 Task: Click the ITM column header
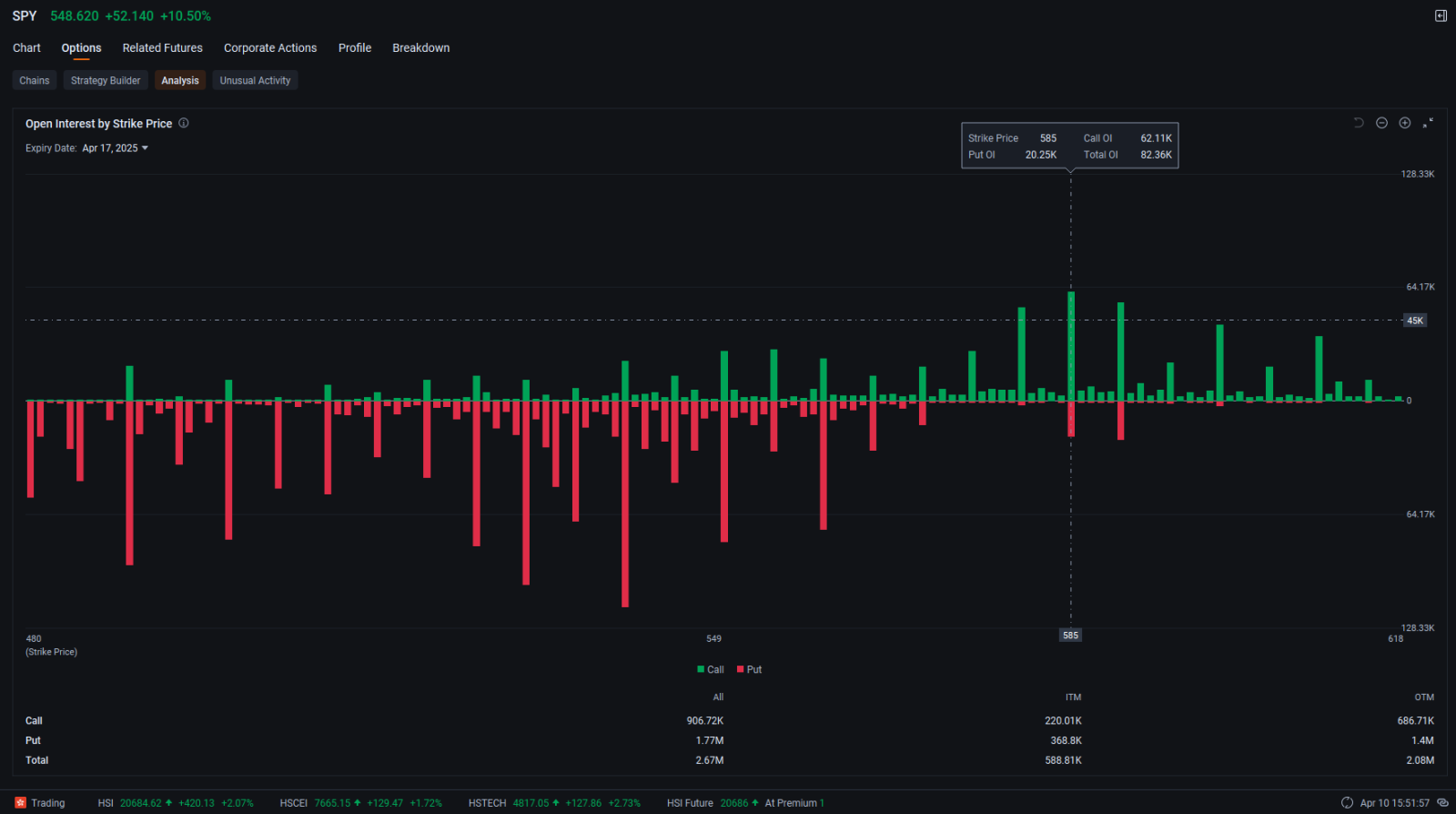tap(1074, 697)
